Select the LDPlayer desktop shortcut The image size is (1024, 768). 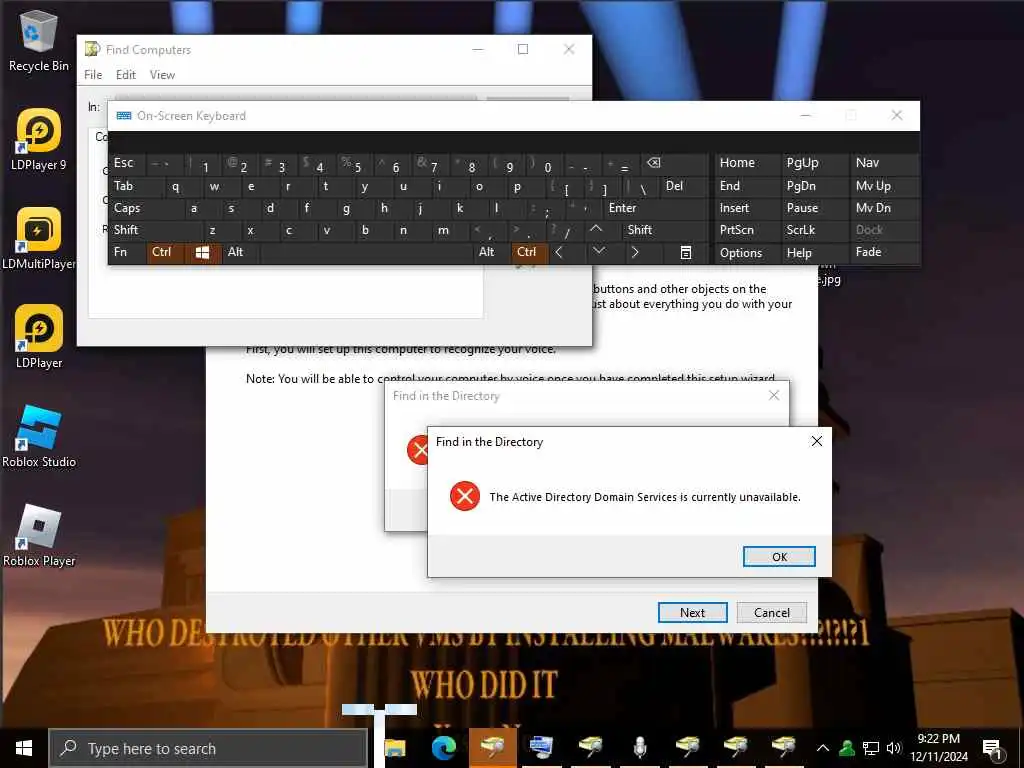38,338
